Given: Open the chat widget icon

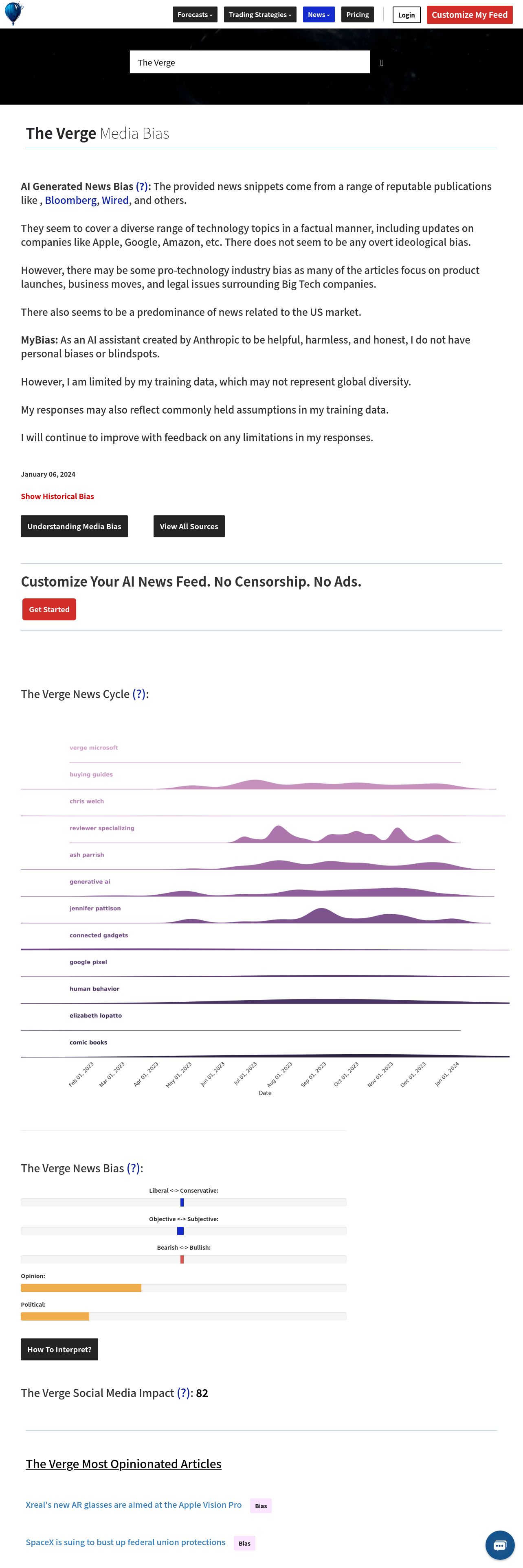Looking at the screenshot, I should 500,1545.
